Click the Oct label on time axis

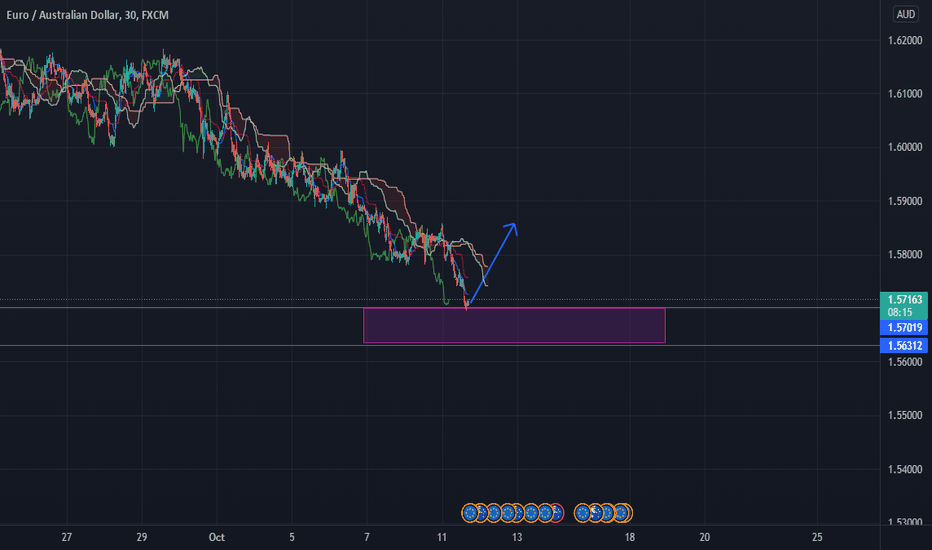tap(216, 538)
